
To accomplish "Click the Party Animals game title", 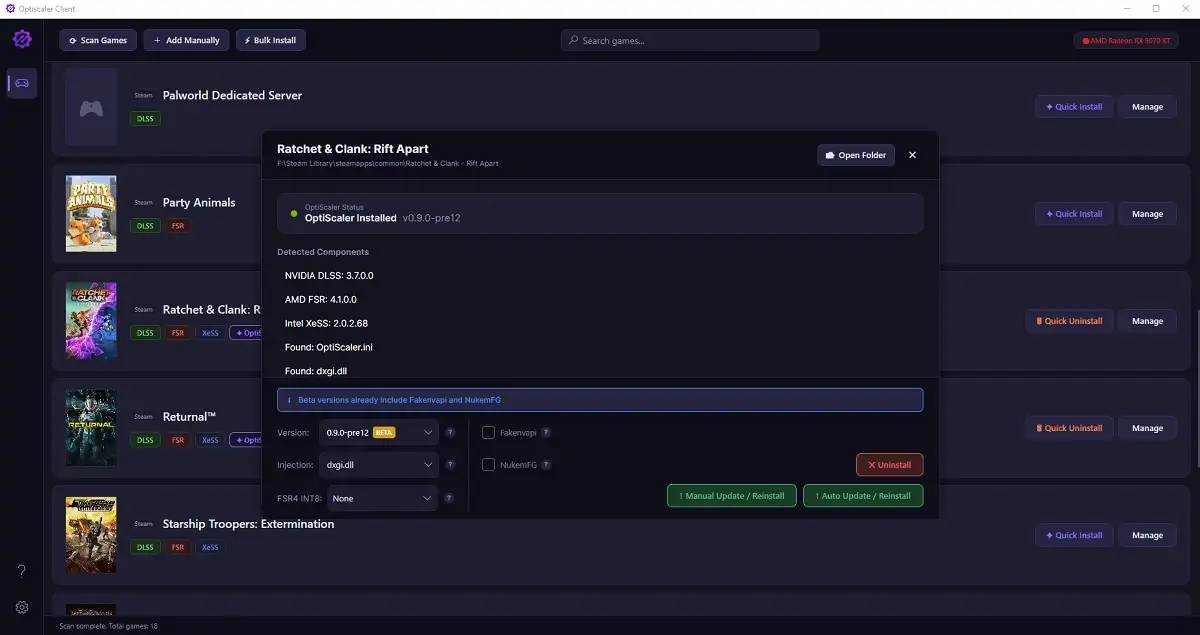I will click(x=199, y=202).
